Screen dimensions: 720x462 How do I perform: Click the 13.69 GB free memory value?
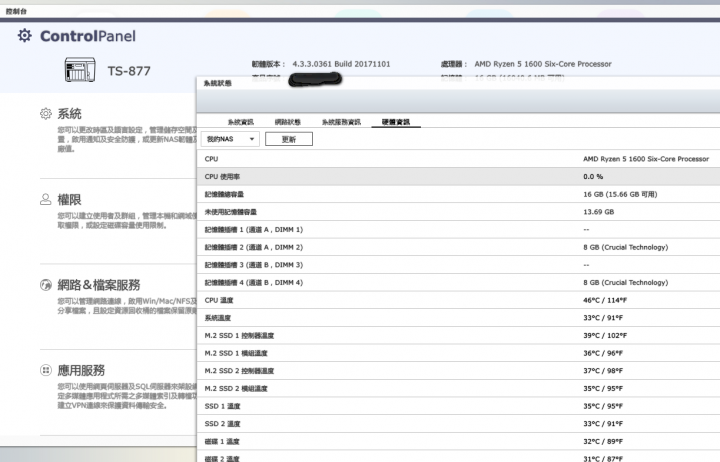coord(598,212)
